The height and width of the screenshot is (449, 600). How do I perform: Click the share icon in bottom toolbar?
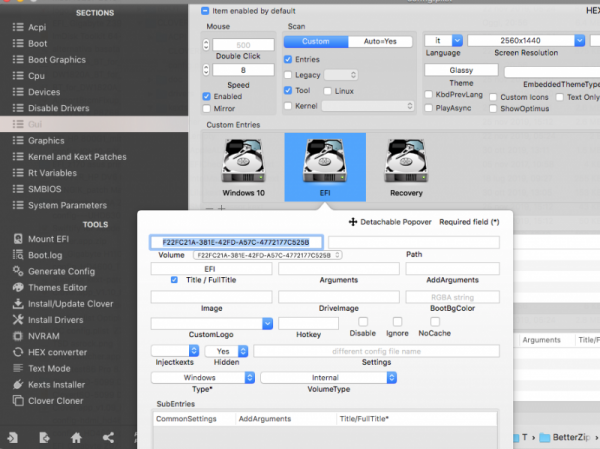point(108,438)
